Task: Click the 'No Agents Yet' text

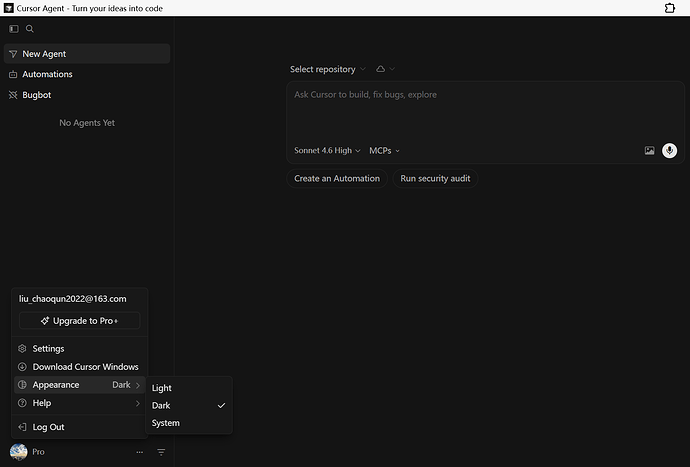Action: [x=87, y=123]
